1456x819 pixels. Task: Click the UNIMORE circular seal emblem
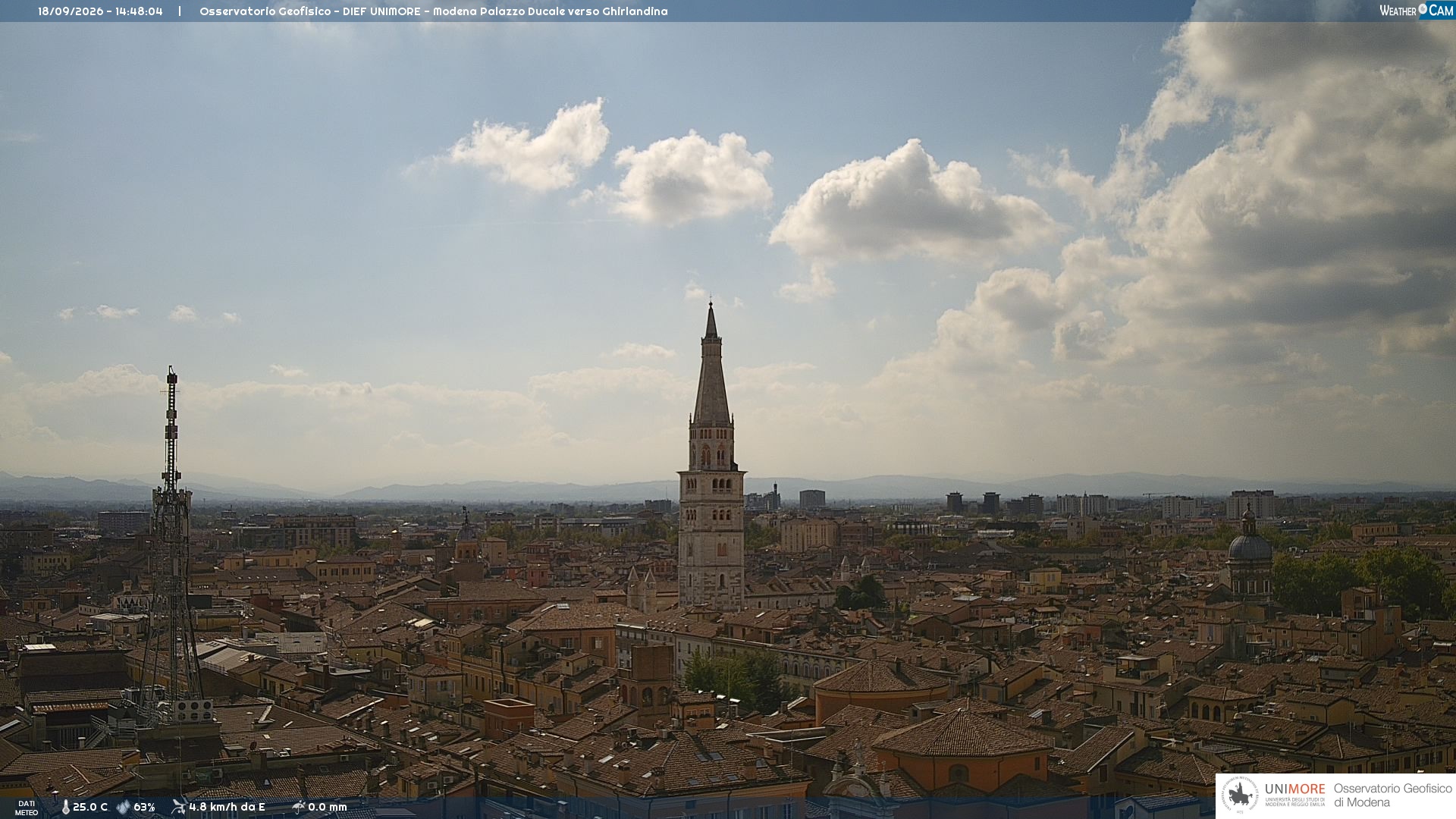(x=1240, y=795)
